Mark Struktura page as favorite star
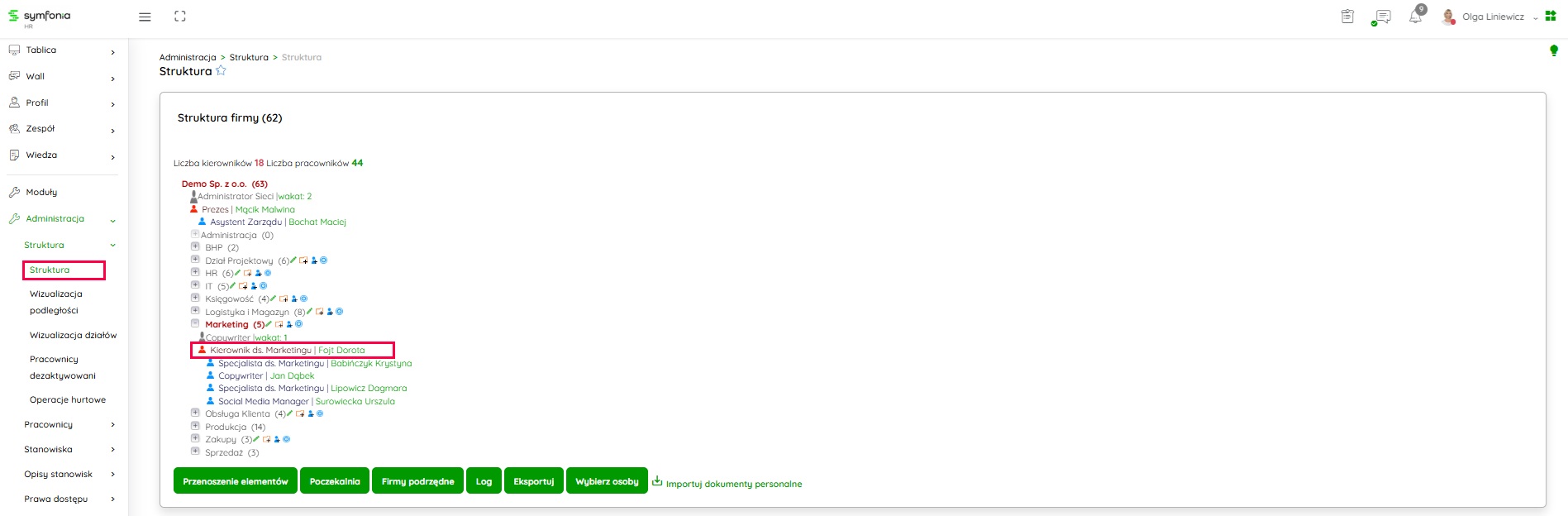Screen dimensions: 1568x516 click(221, 71)
